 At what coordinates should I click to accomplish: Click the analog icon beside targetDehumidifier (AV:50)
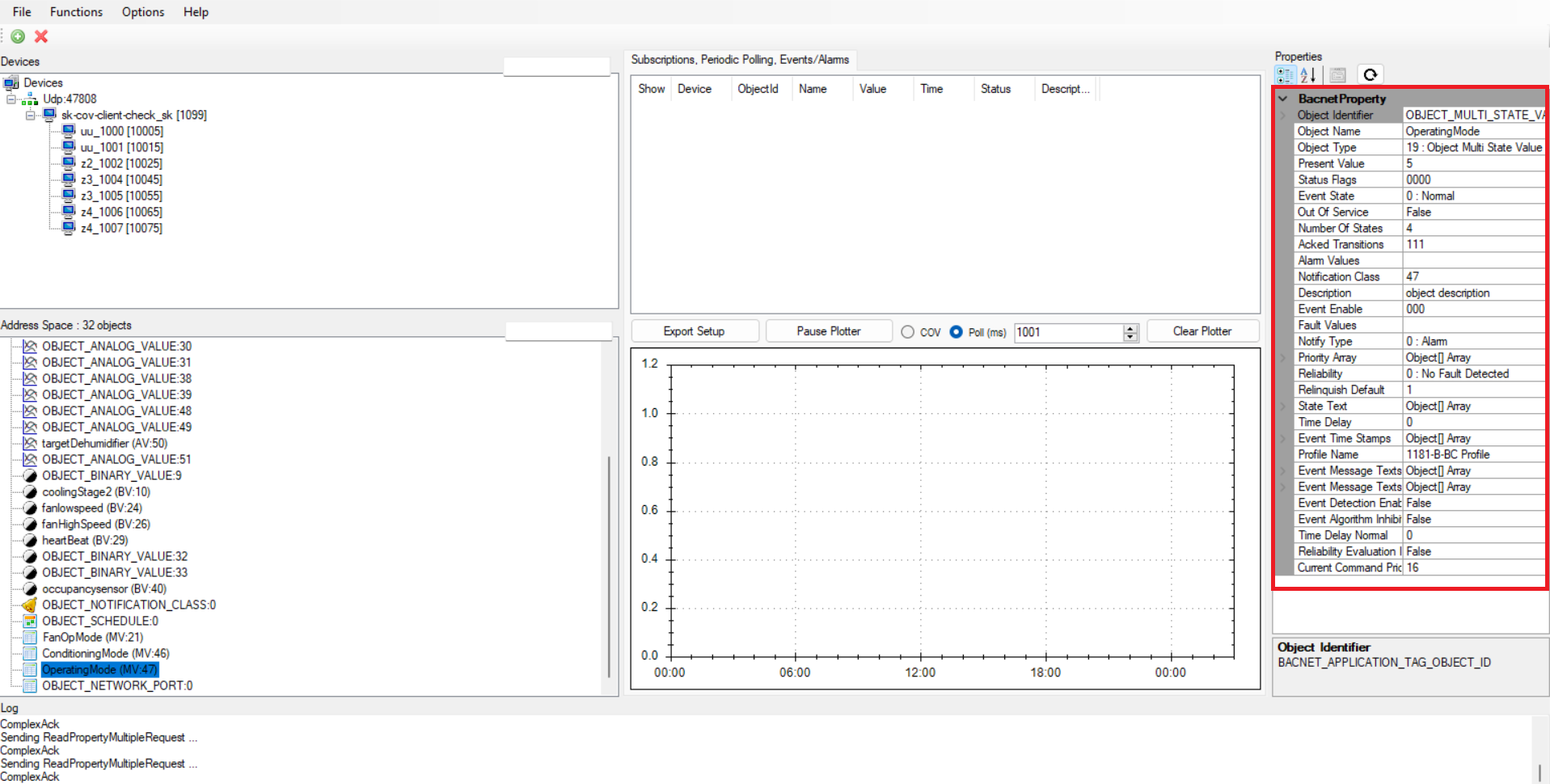[30, 443]
